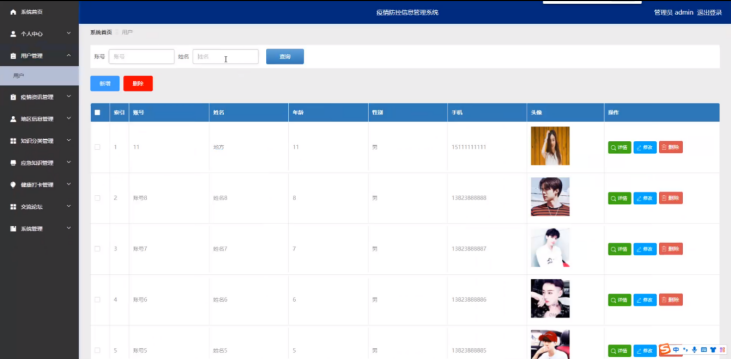This screenshot has width=732, height=360.
Task: Click 删除 for the 账号7 row
Action: pos(670,249)
